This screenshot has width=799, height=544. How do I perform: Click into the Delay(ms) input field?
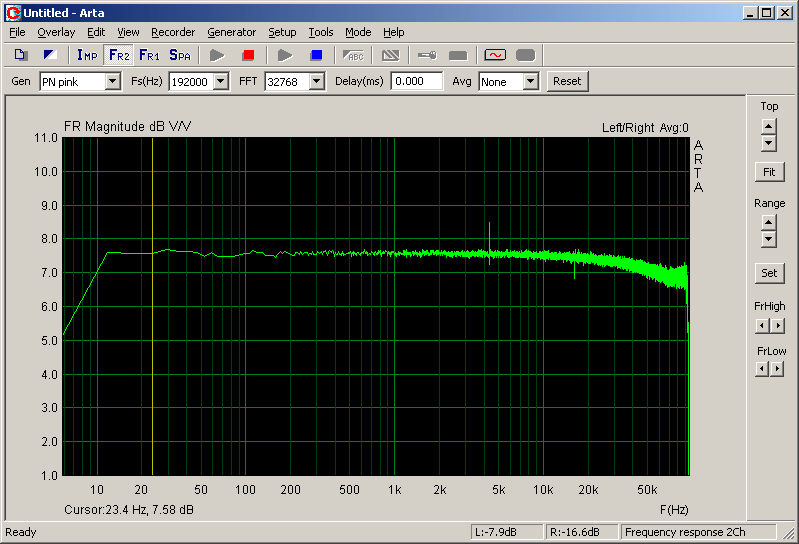click(x=417, y=82)
